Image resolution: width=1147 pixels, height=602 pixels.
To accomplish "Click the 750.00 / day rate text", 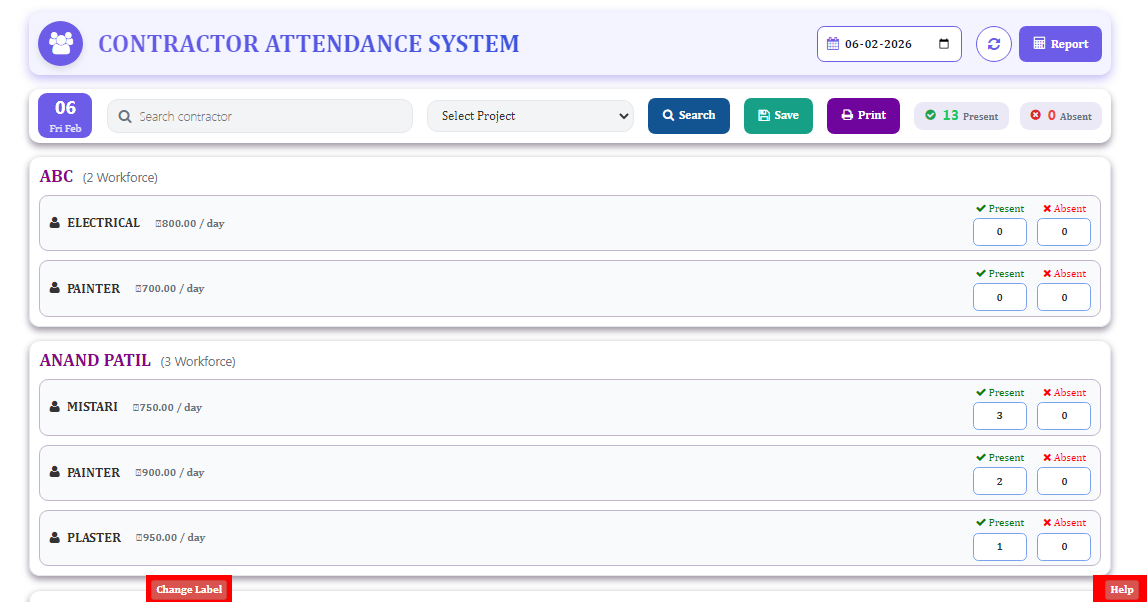I will pos(168,407).
